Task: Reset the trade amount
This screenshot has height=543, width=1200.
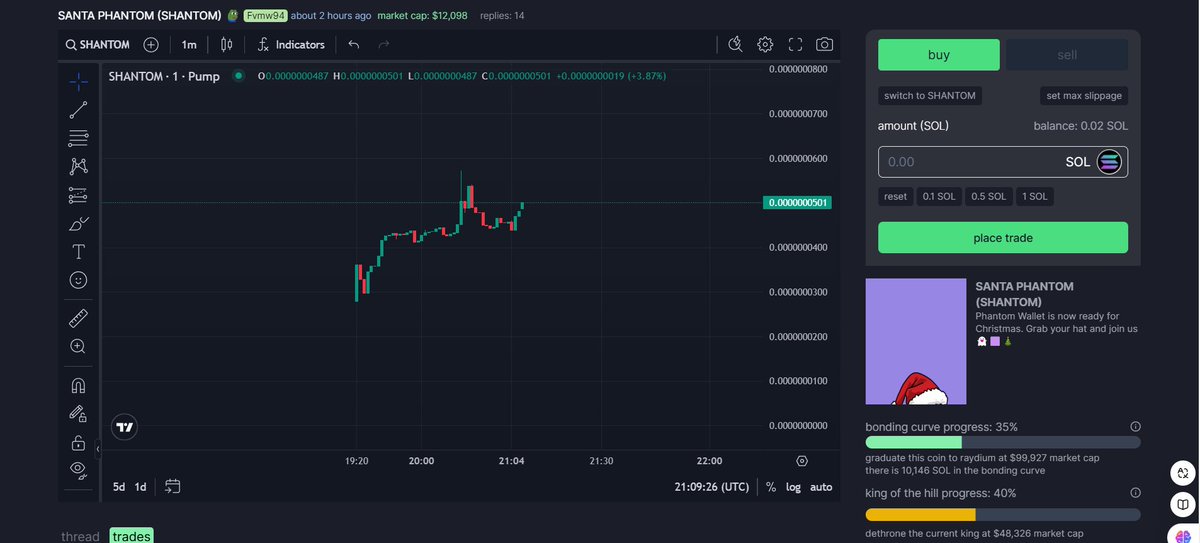Action: 896,197
